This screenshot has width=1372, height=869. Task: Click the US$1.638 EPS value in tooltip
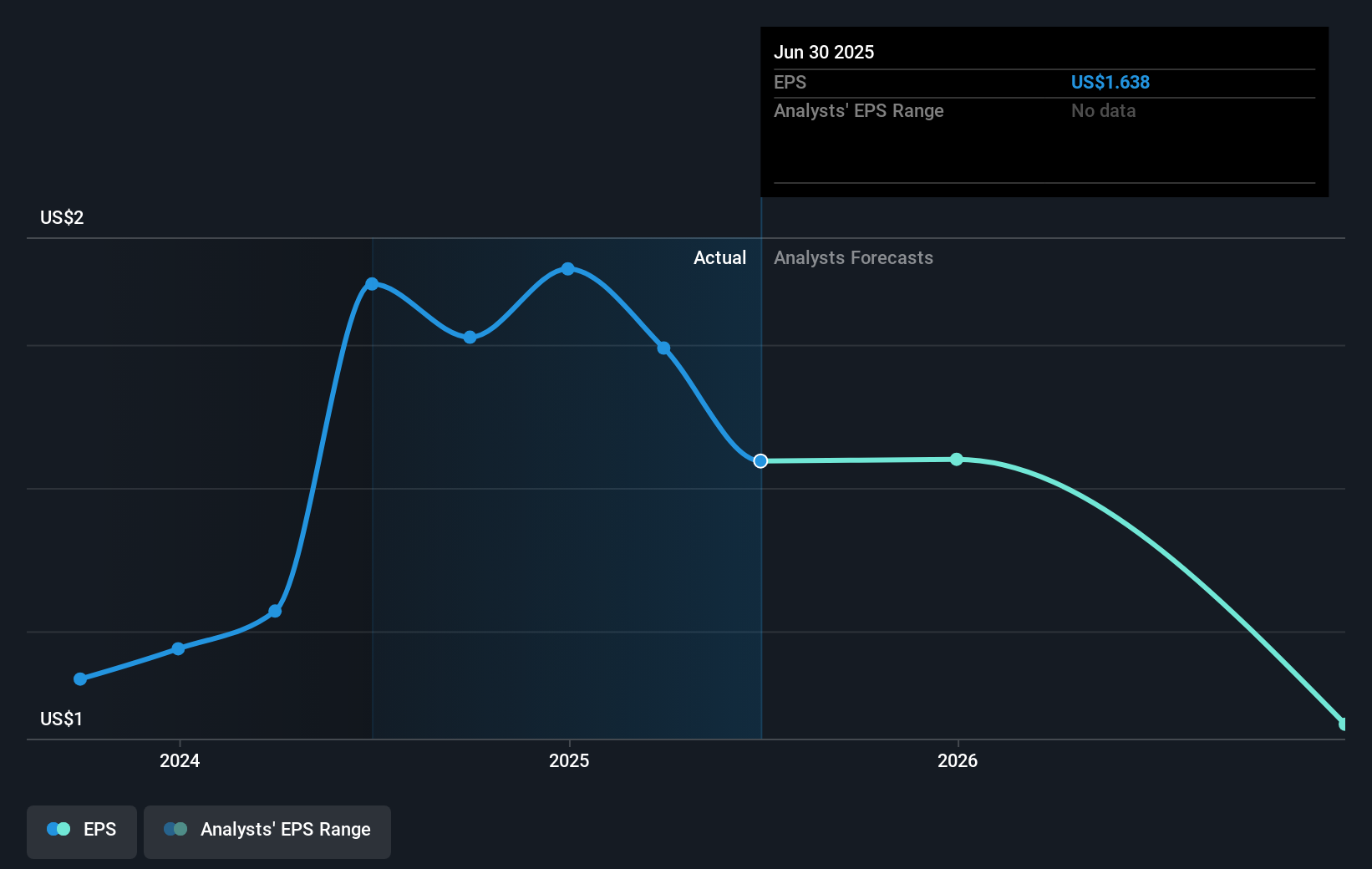pyautogui.click(x=1110, y=82)
